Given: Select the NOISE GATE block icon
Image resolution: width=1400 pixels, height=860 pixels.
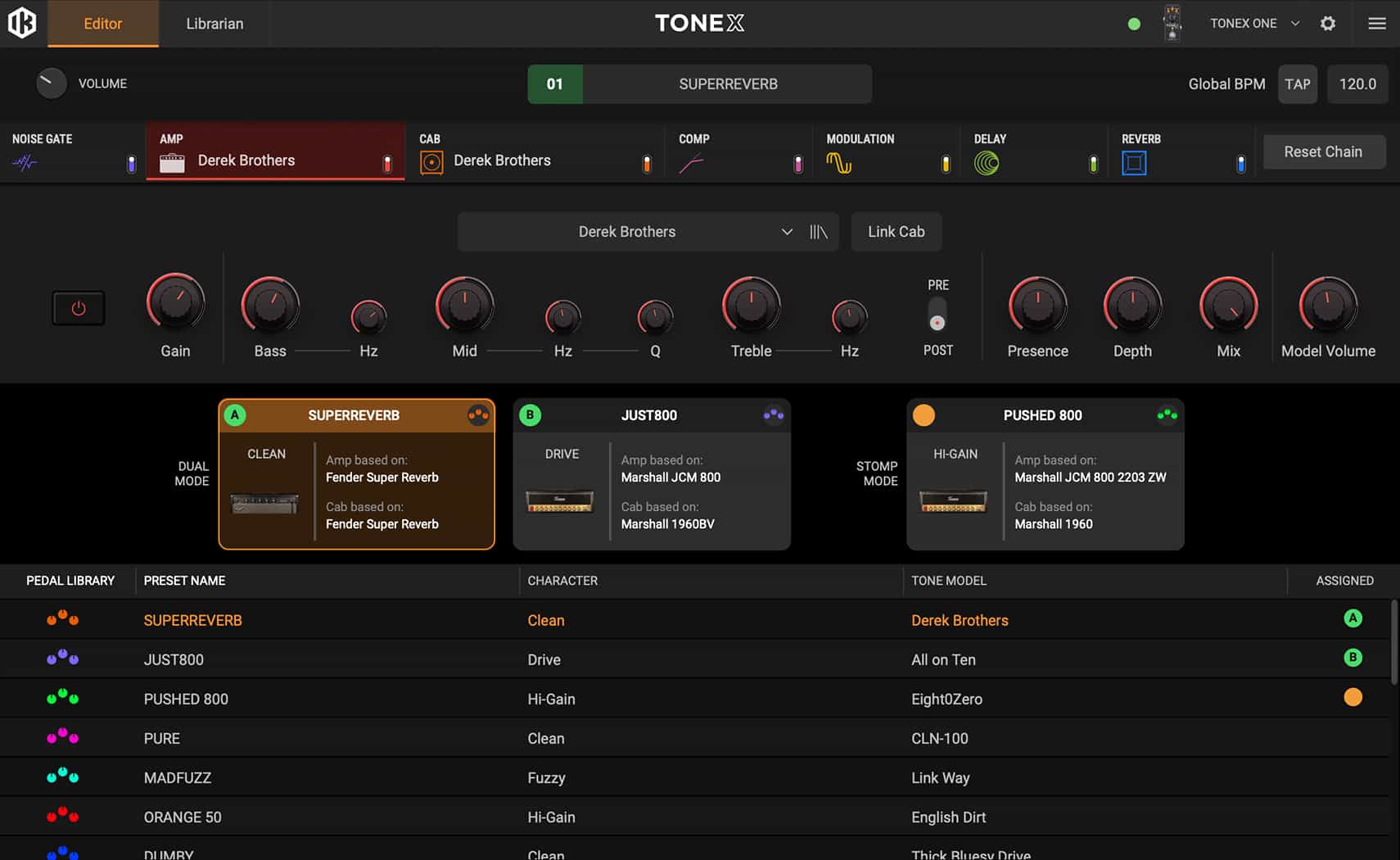Looking at the screenshot, I should click(x=25, y=162).
